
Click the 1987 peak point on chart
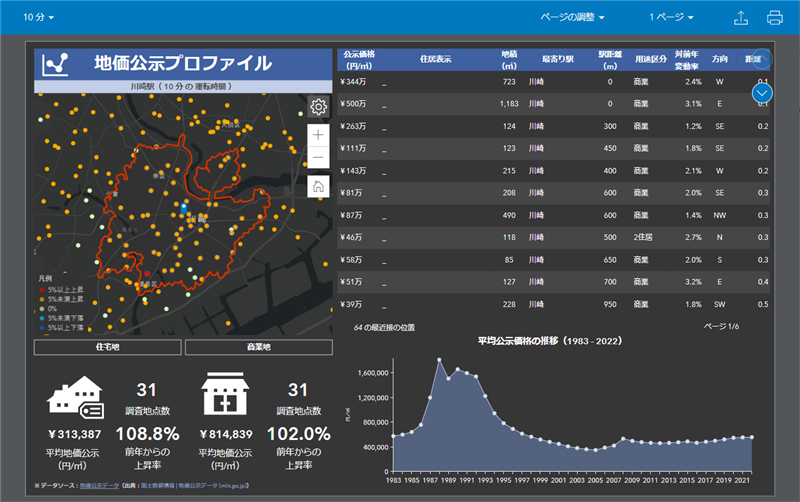click(438, 359)
